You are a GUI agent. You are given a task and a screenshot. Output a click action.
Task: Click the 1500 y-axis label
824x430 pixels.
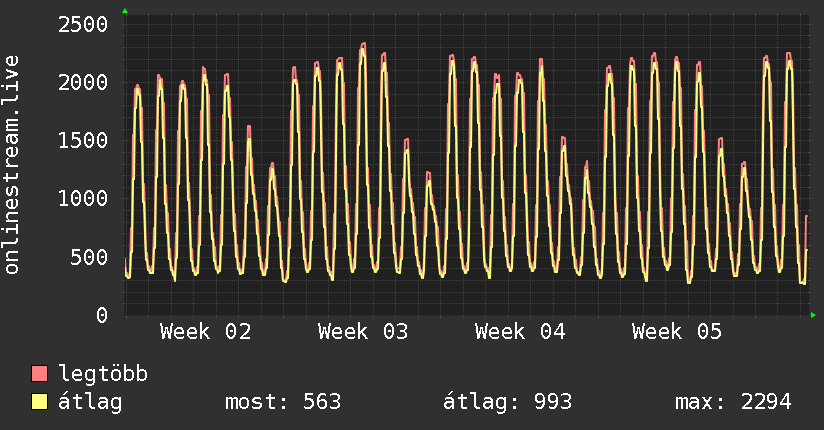pyautogui.click(x=82, y=141)
